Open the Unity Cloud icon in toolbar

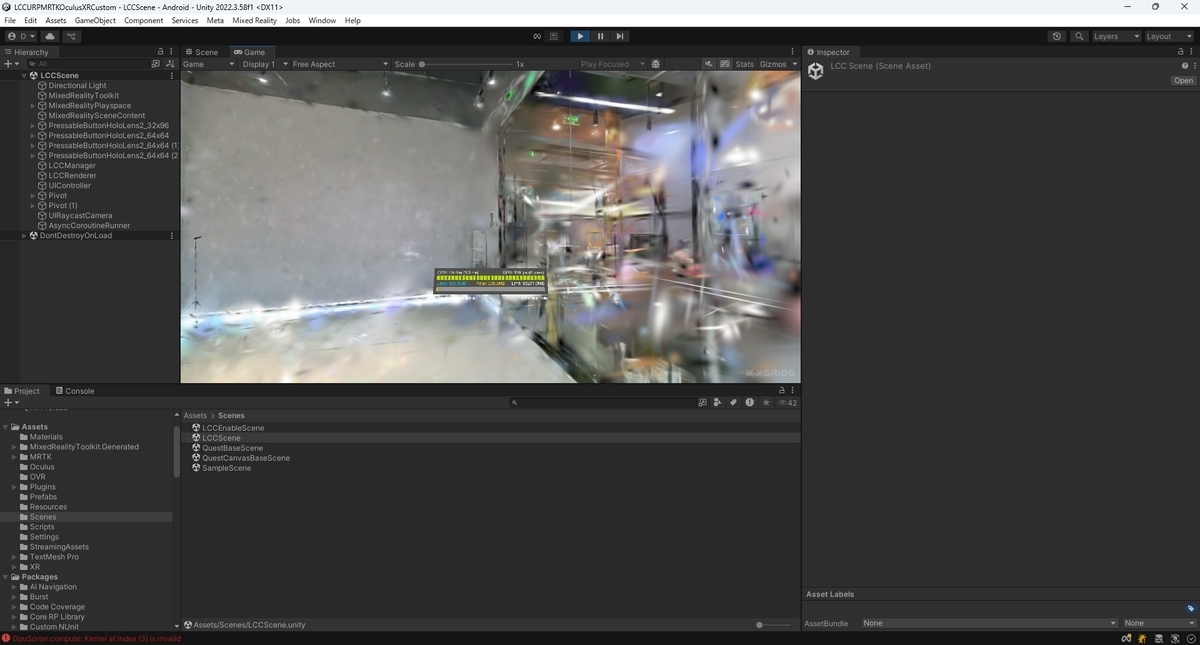(50, 36)
